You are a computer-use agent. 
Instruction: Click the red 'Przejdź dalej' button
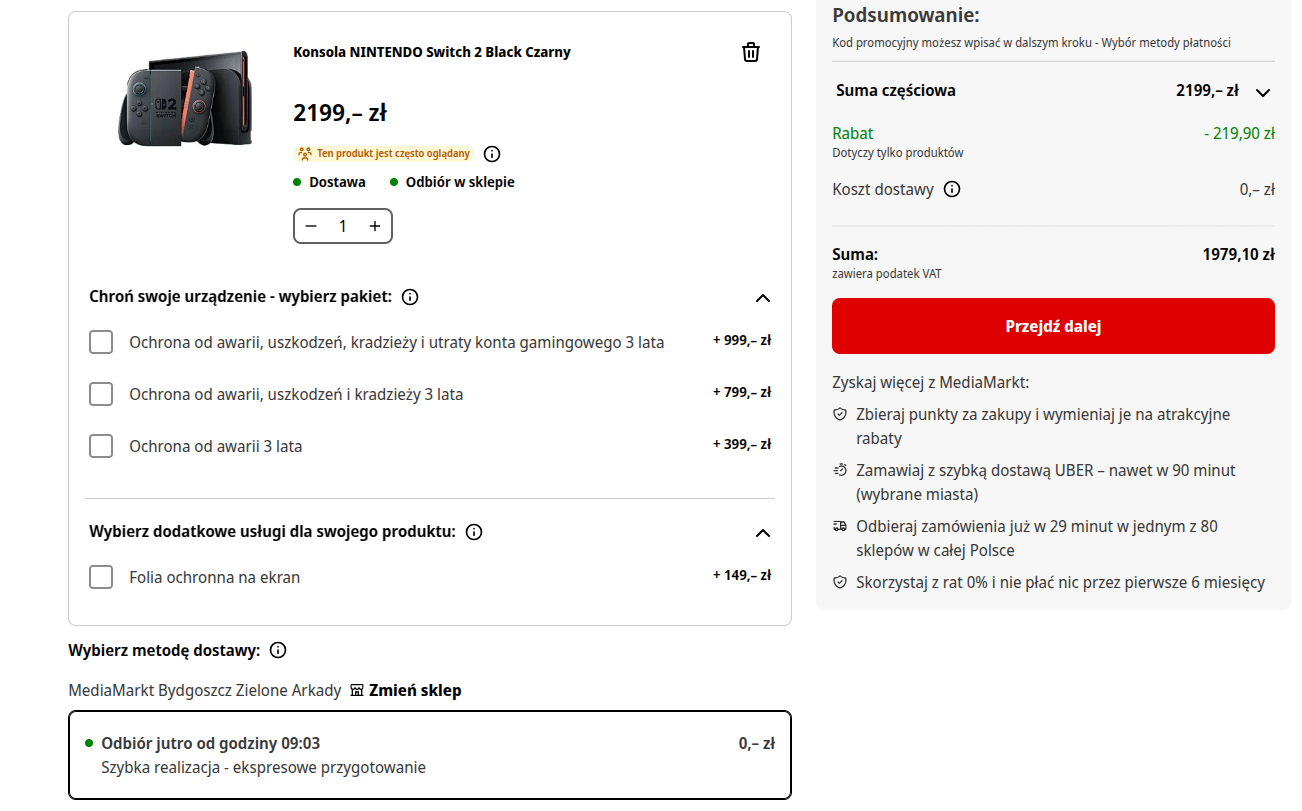coord(1053,326)
